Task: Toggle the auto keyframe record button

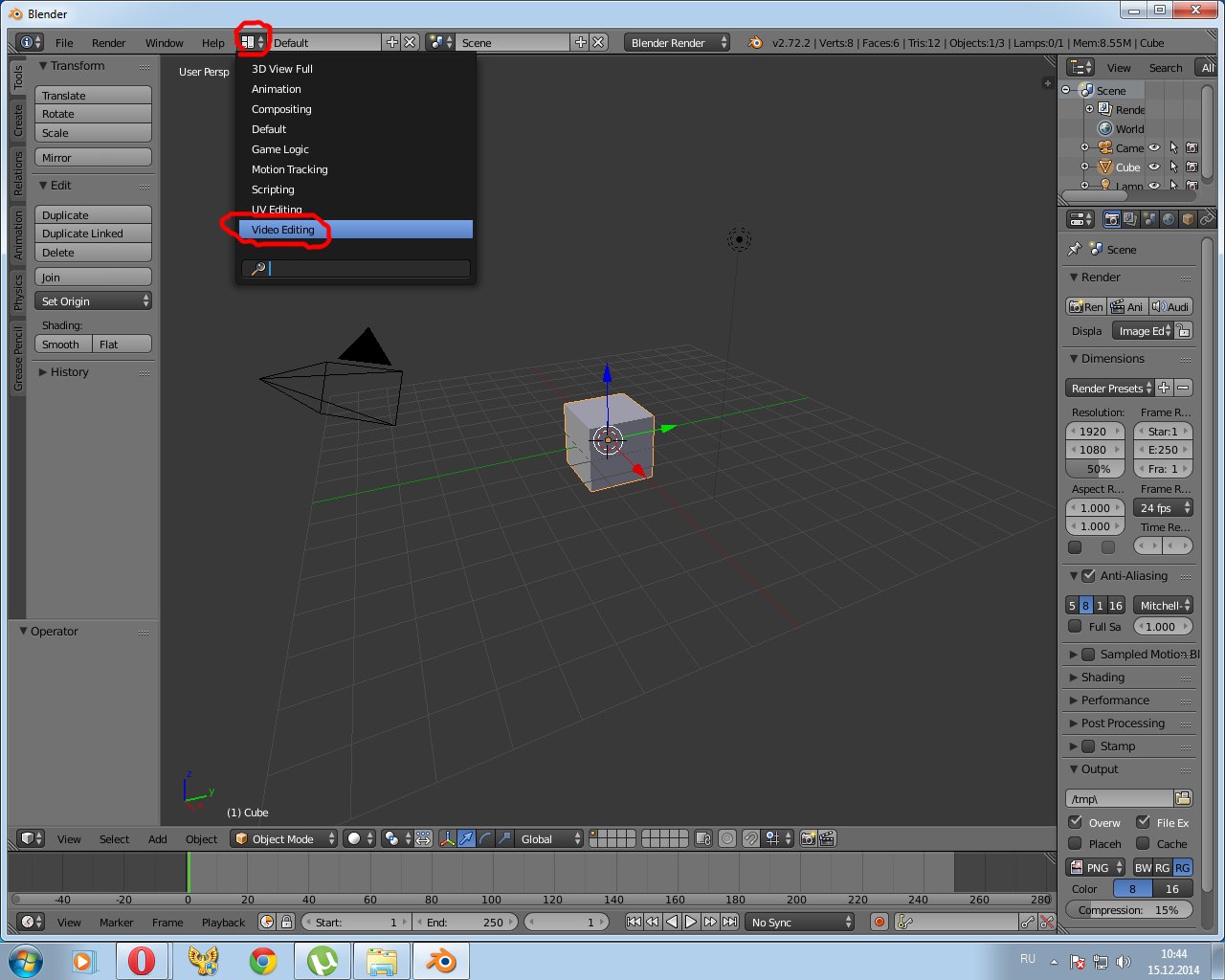Action: (880, 922)
